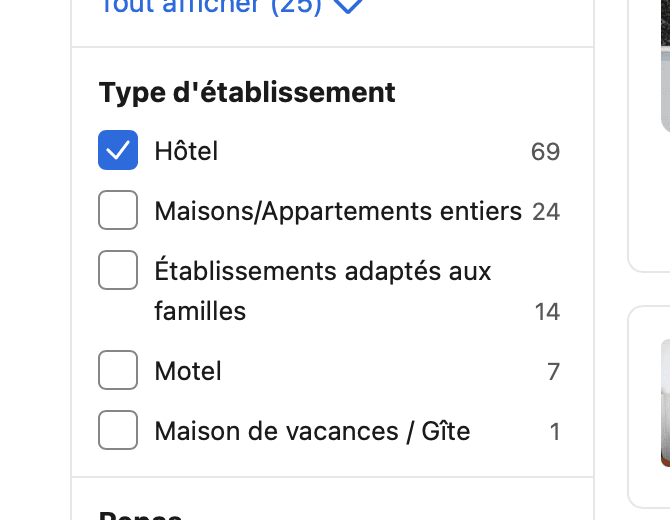
Task: Uncheck the Hôtel checkbox
Action: tap(118, 150)
